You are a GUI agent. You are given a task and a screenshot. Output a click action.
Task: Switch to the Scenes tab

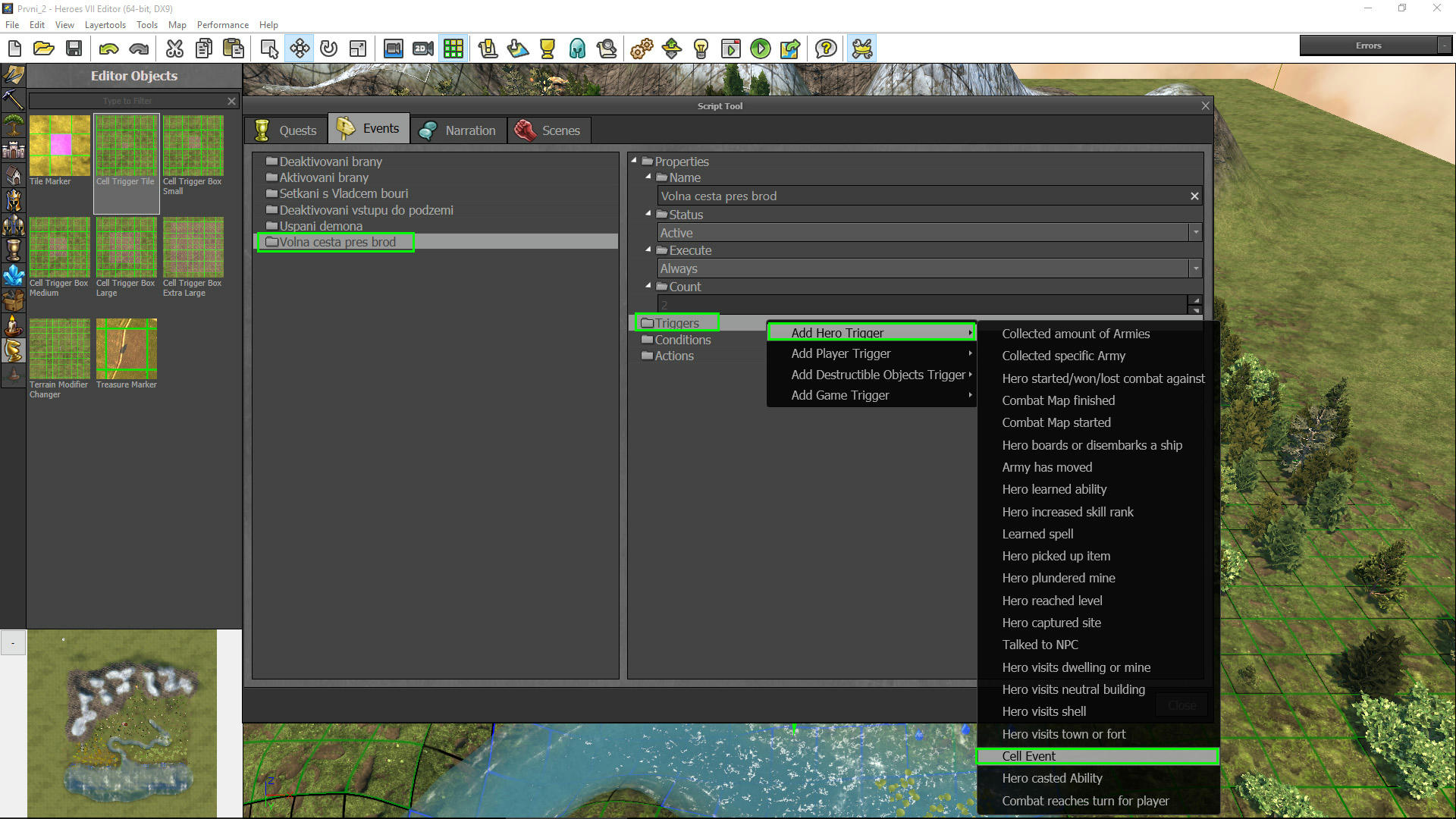pyautogui.click(x=548, y=130)
